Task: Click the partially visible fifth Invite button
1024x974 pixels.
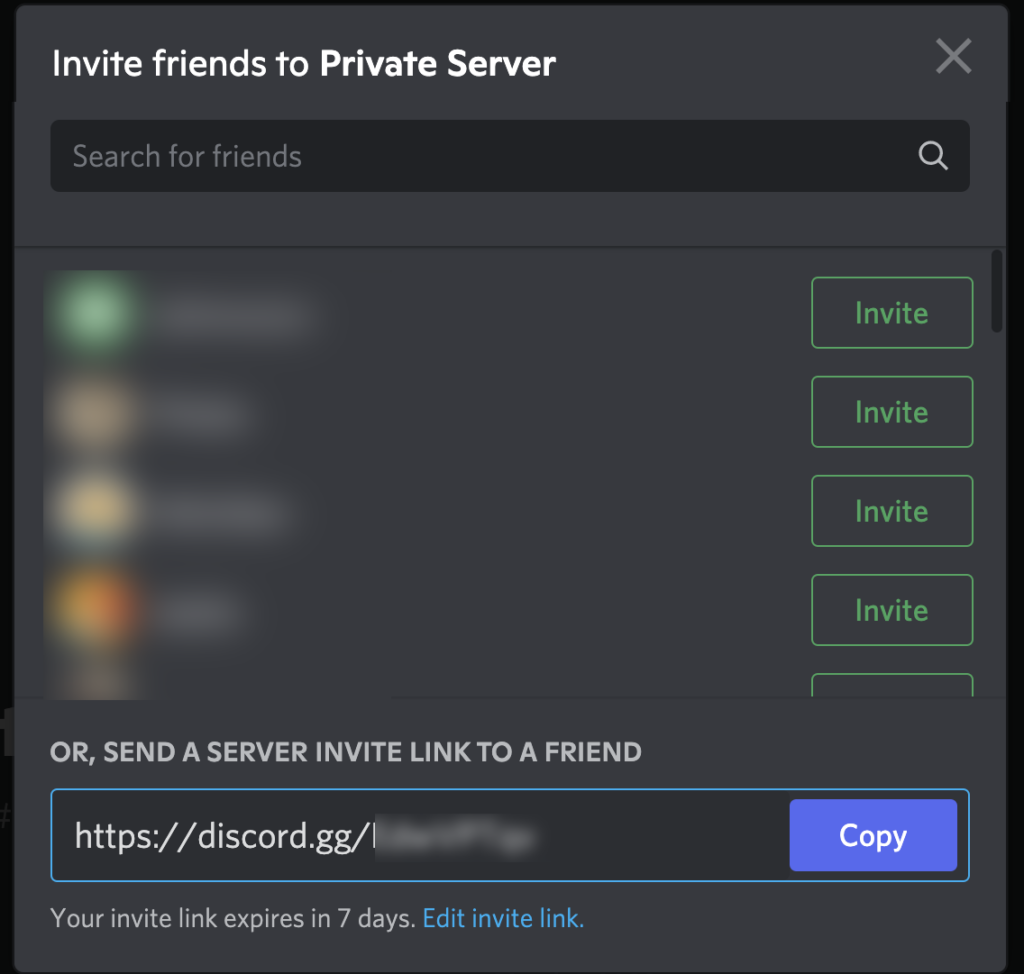Action: [x=891, y=685]
